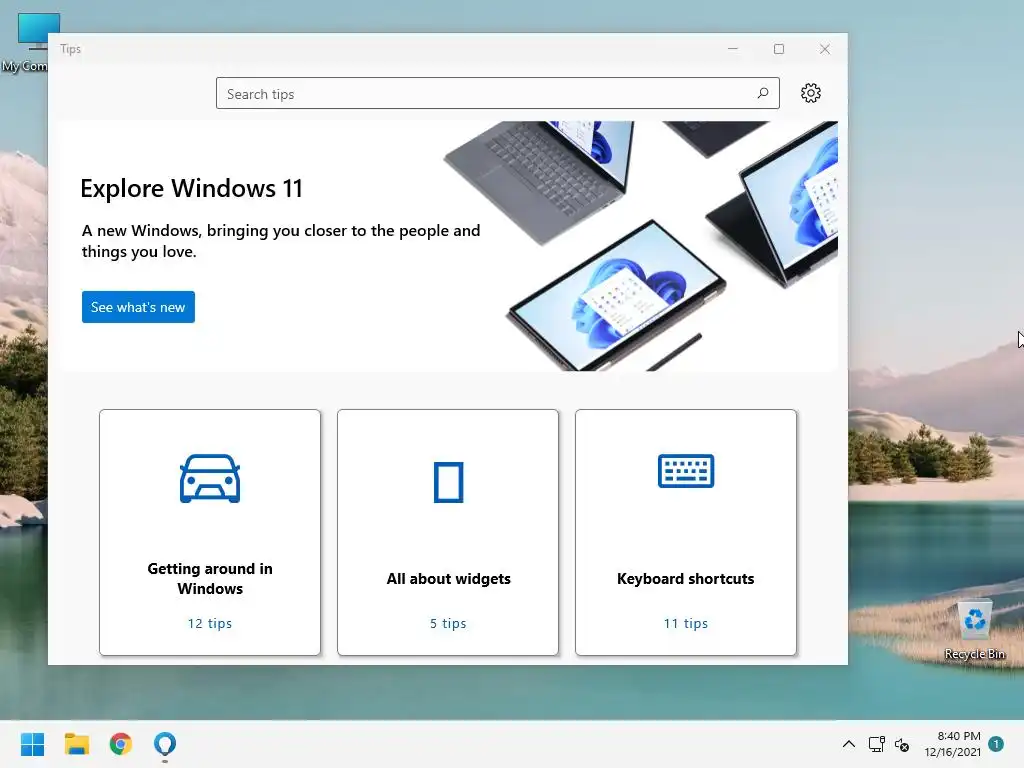Show hidden system tray icons

[848, 744]
